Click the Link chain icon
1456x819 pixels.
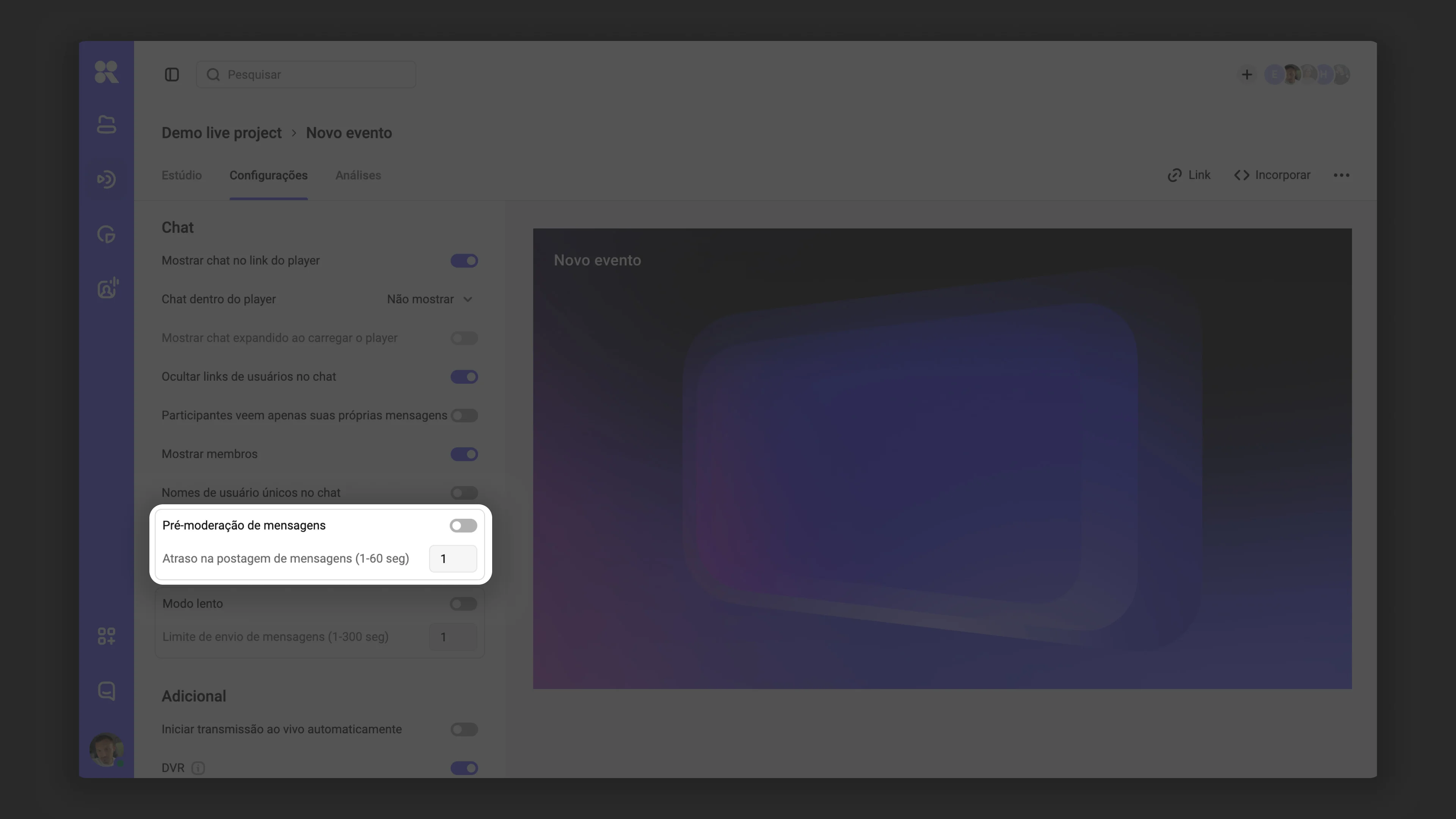[x=1175, y=175]
